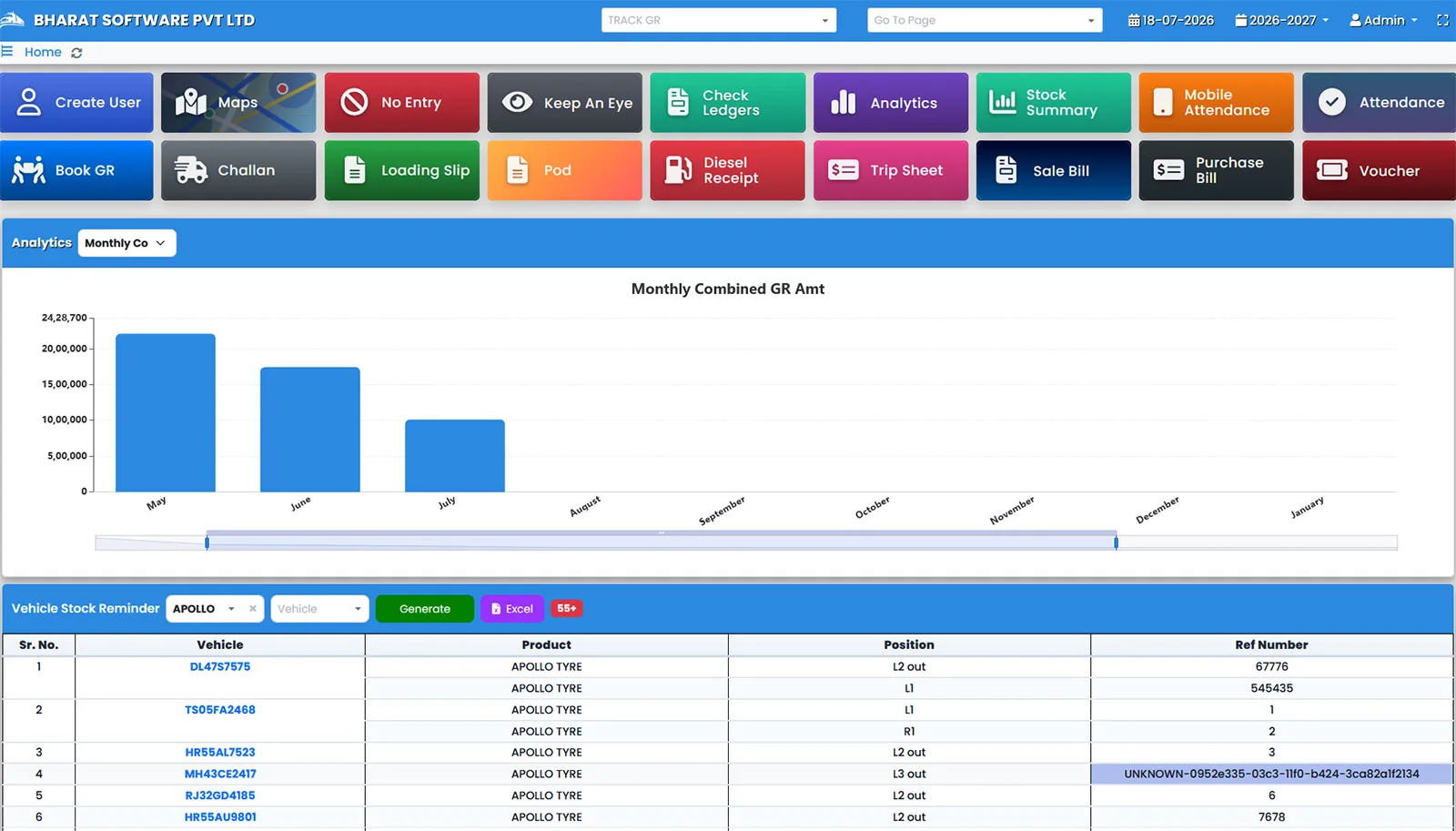Open the Go To Page dropdown
The width and height of the screenshot is (1456, 831).
985,20
